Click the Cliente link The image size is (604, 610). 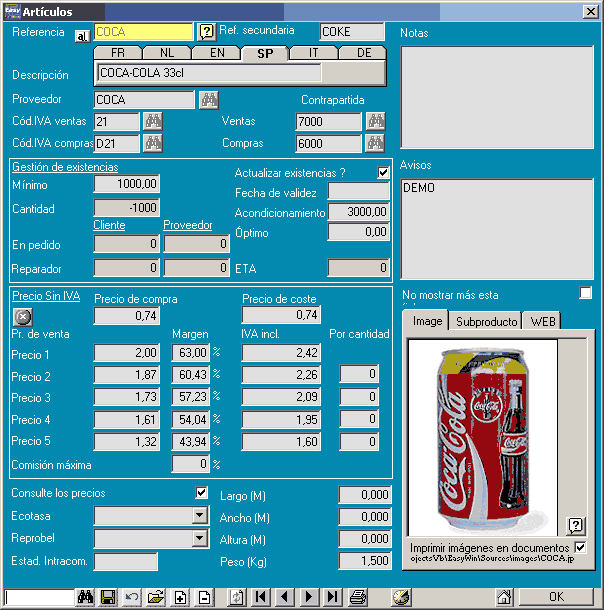109,225
